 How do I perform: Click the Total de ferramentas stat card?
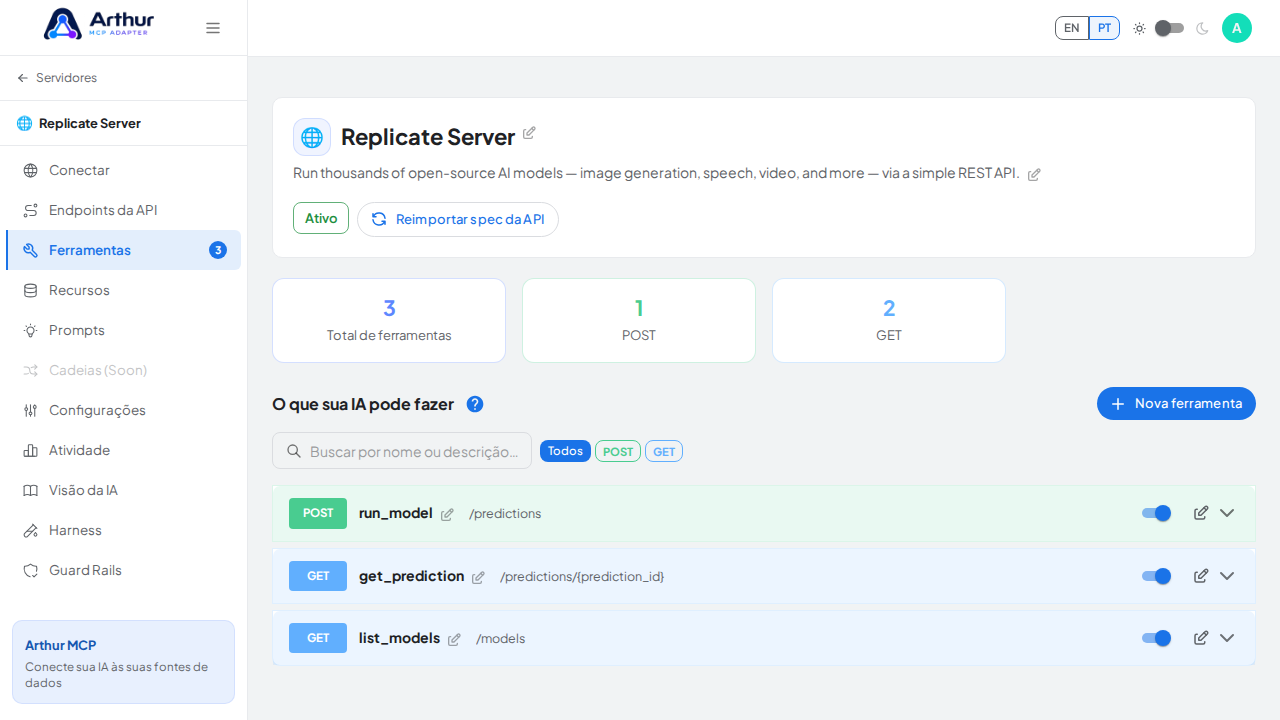pos(389,320)
